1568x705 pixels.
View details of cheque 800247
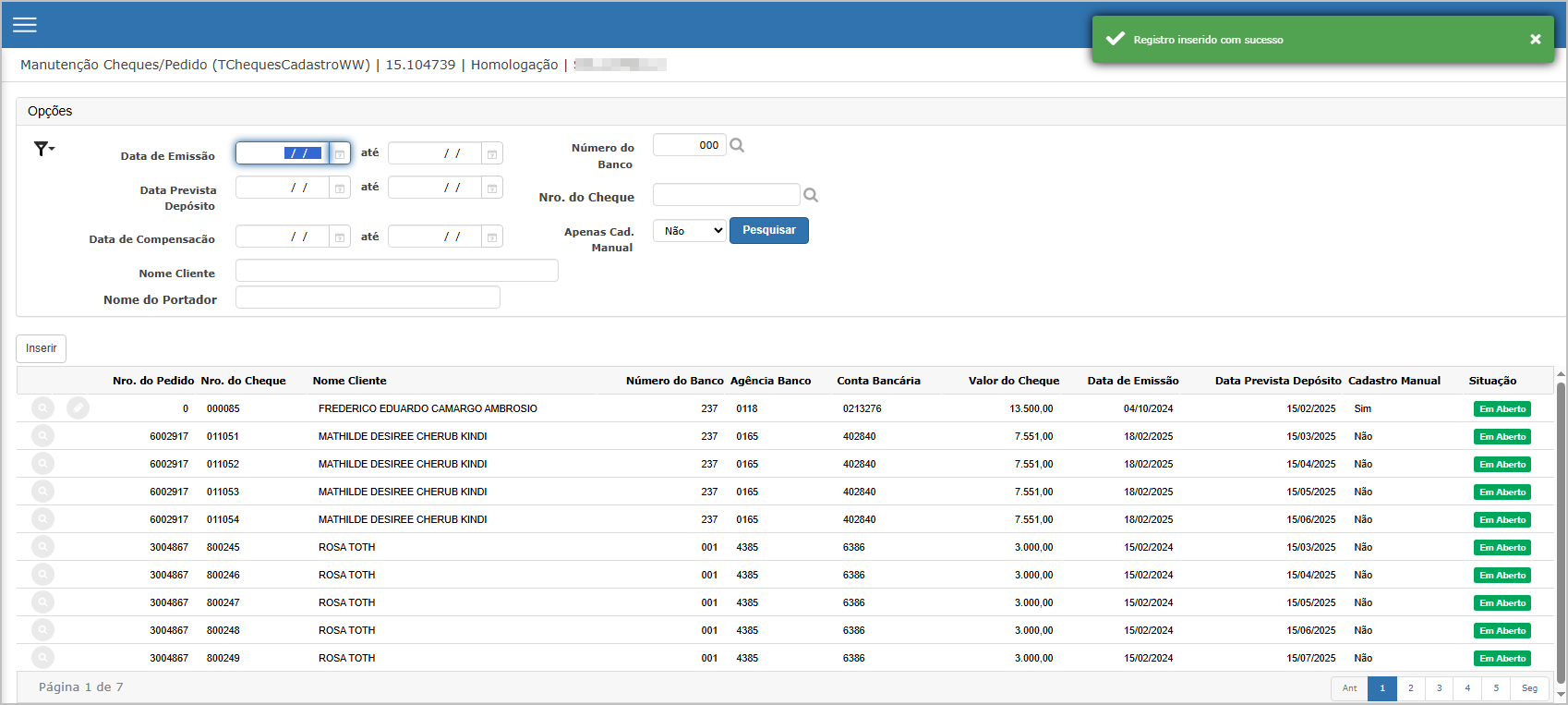pos(42,602)
